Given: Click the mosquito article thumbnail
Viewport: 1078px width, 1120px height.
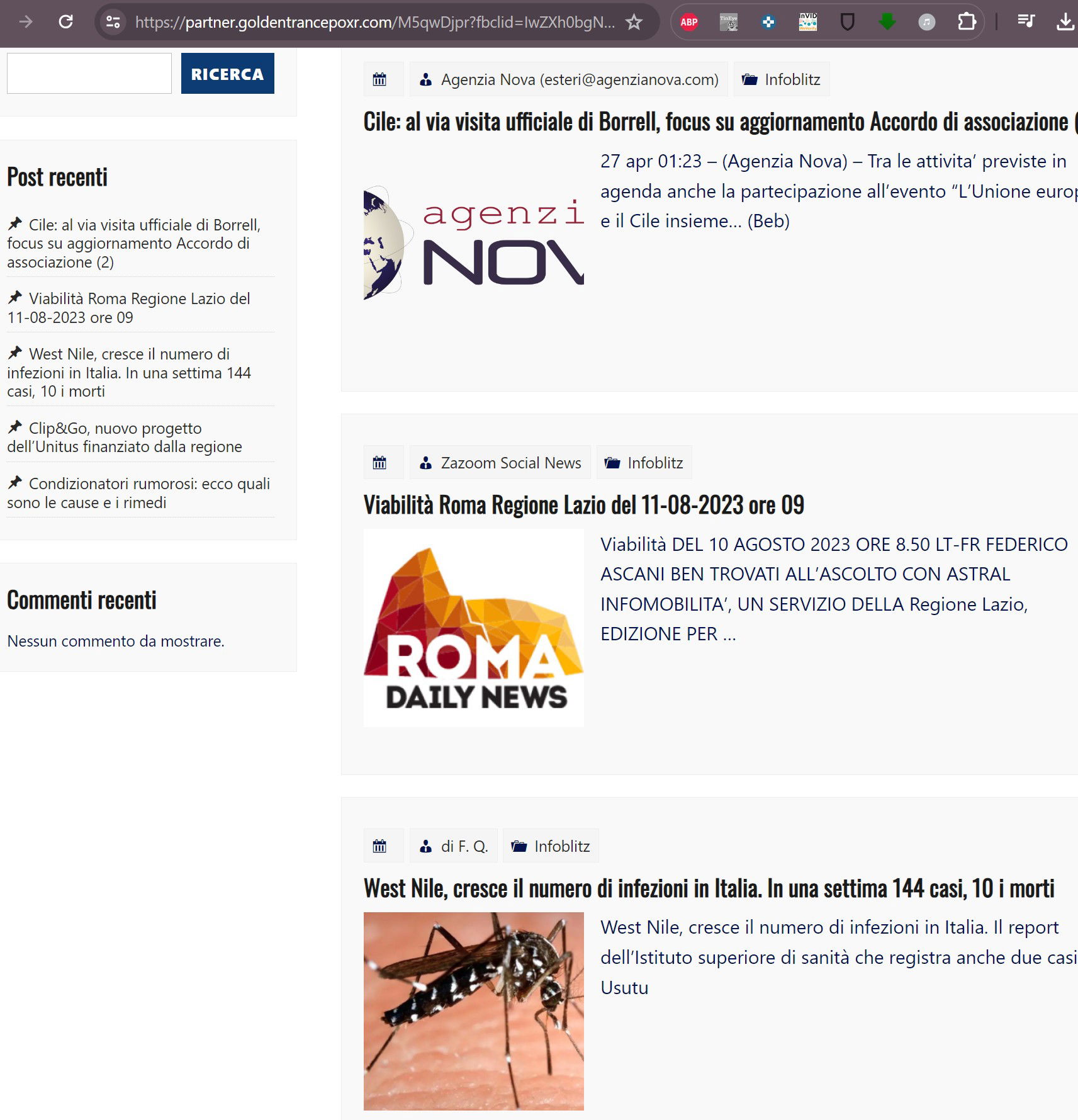Looking at the screenshot, I should (473, 1011).
